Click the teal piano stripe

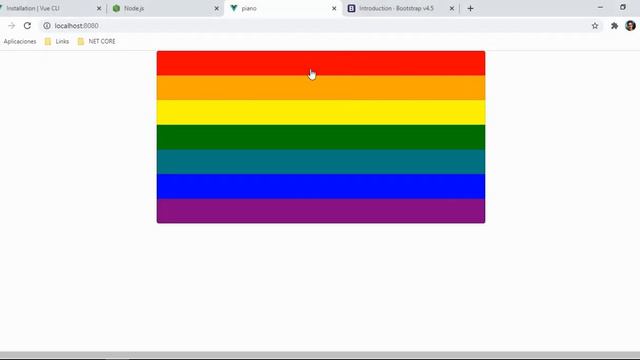pos(321,162)
